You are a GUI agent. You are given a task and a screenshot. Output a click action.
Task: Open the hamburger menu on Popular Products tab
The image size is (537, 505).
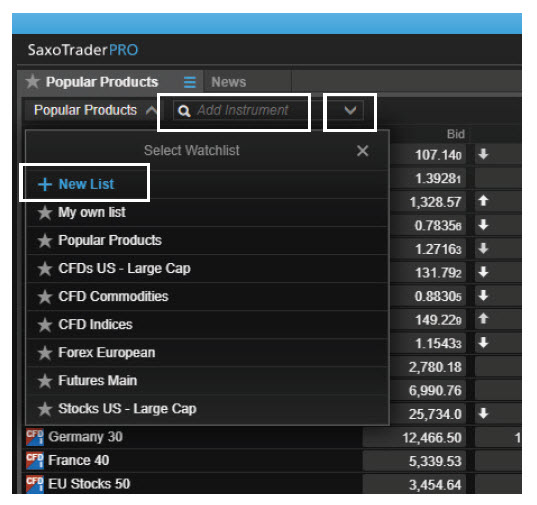pyautogui.click(x=190, y=82)
